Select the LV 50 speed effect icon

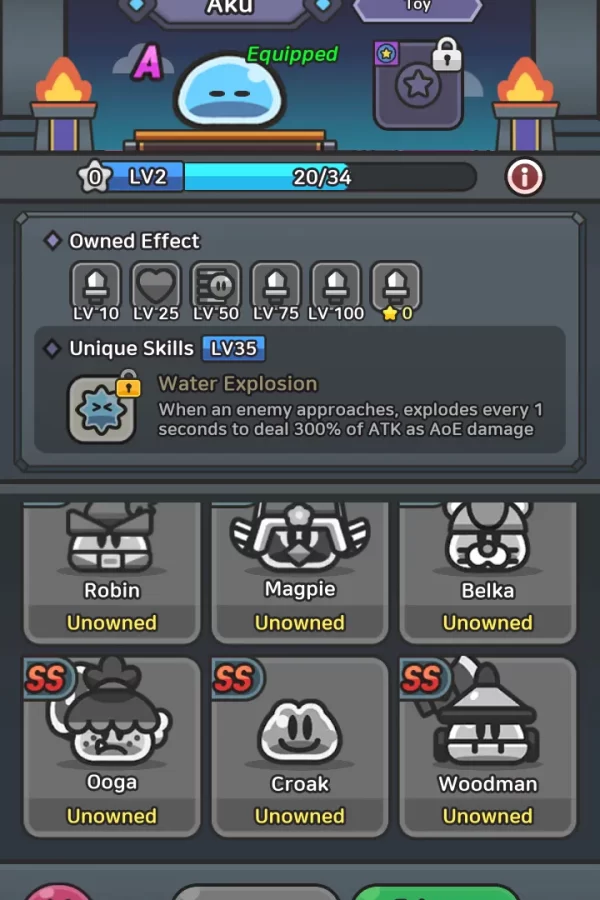[x=216, y=285]
